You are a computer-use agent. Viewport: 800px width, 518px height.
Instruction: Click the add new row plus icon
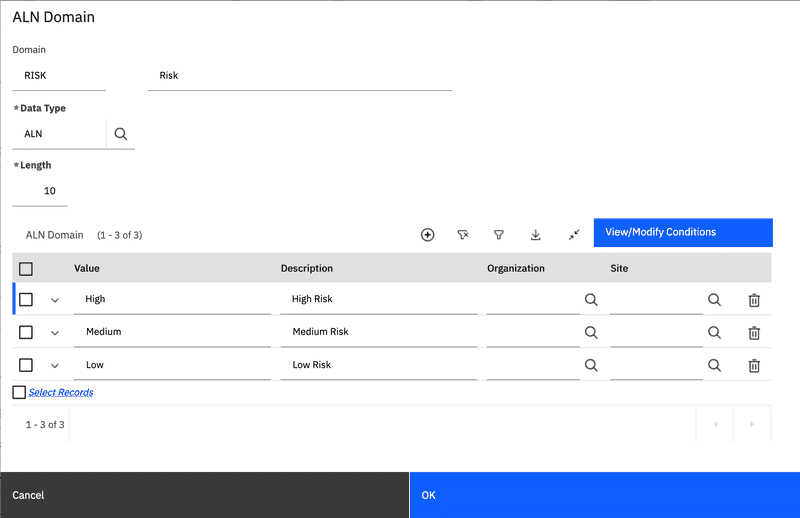(x=428, y=234)
